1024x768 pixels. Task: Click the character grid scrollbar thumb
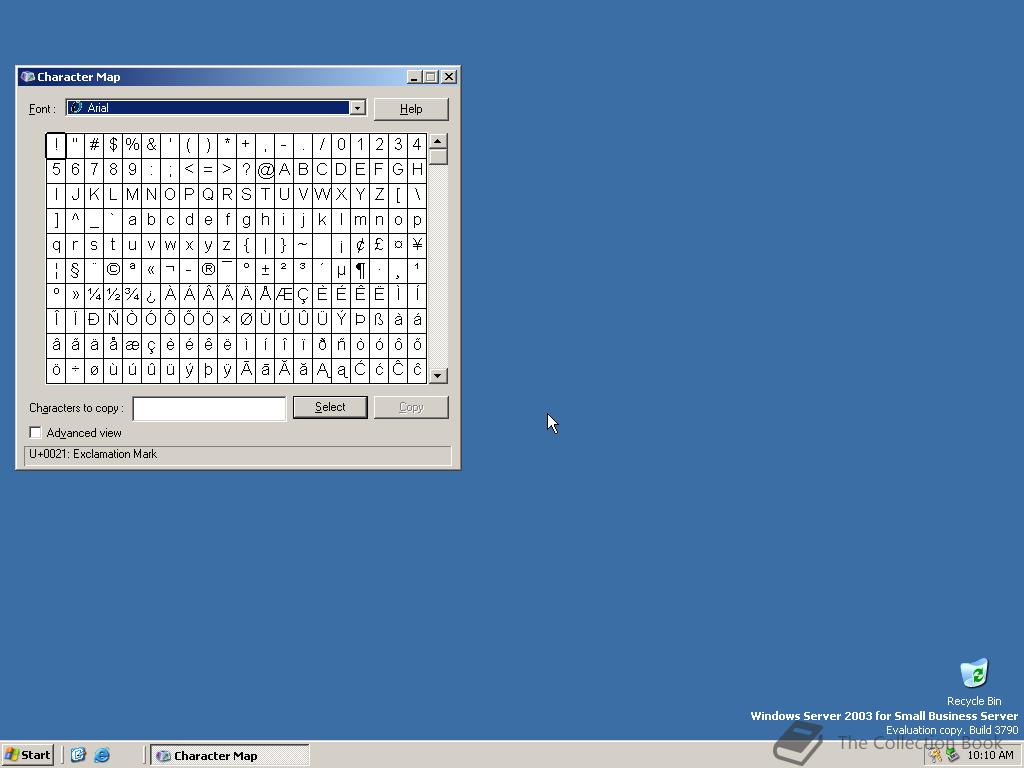click(x=438, y=157)
